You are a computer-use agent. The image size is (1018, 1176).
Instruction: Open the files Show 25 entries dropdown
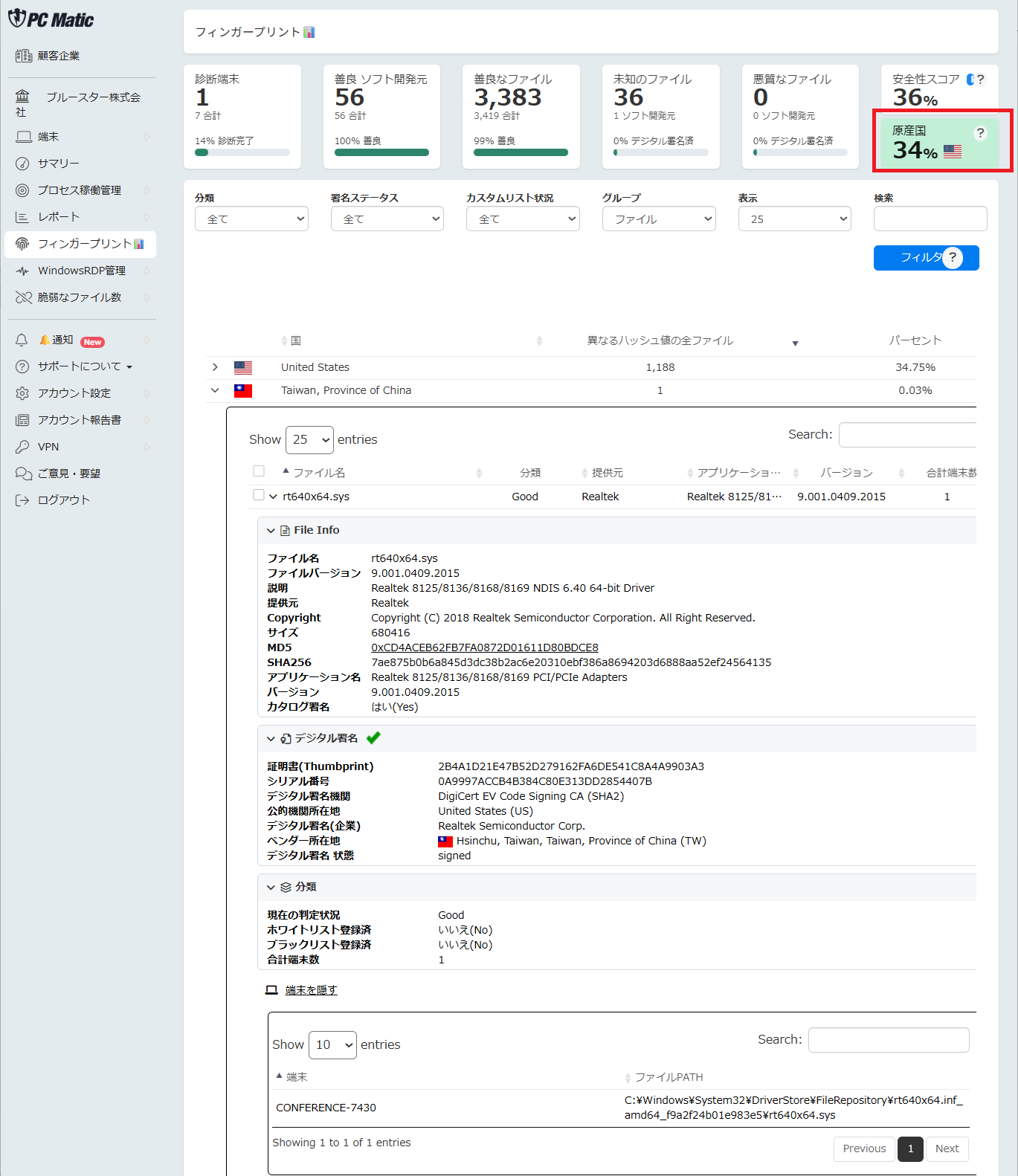point(309,440)
